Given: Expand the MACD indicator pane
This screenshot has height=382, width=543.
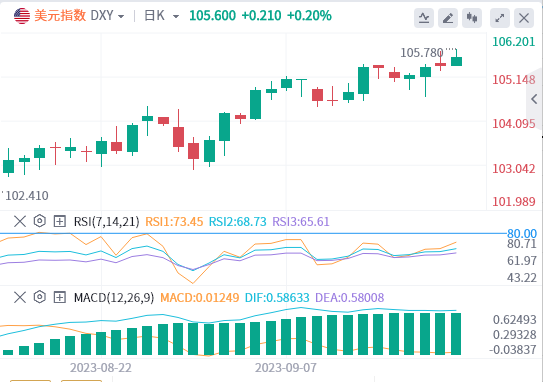Looking at the screenshot, I should pyautogui.click(x=60, y=297).
